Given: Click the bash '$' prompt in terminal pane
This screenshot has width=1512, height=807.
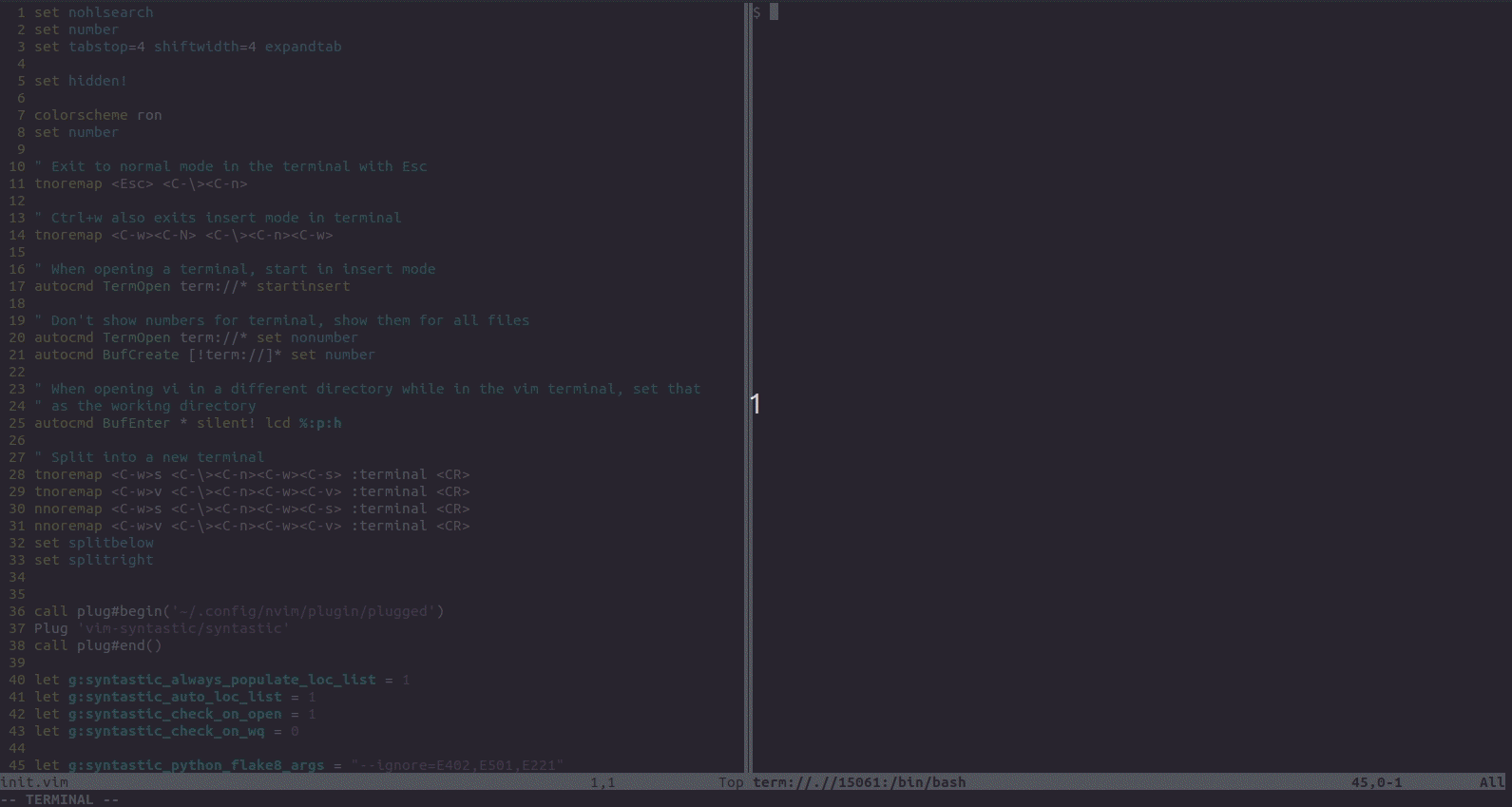Looking at the screenshot, I should tap(757, 12).
